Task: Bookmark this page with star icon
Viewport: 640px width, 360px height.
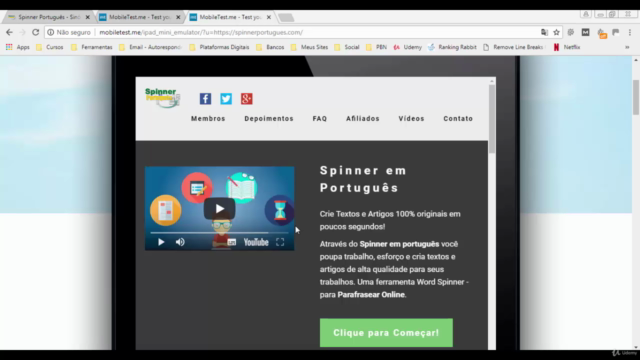Action: (556, 32)
